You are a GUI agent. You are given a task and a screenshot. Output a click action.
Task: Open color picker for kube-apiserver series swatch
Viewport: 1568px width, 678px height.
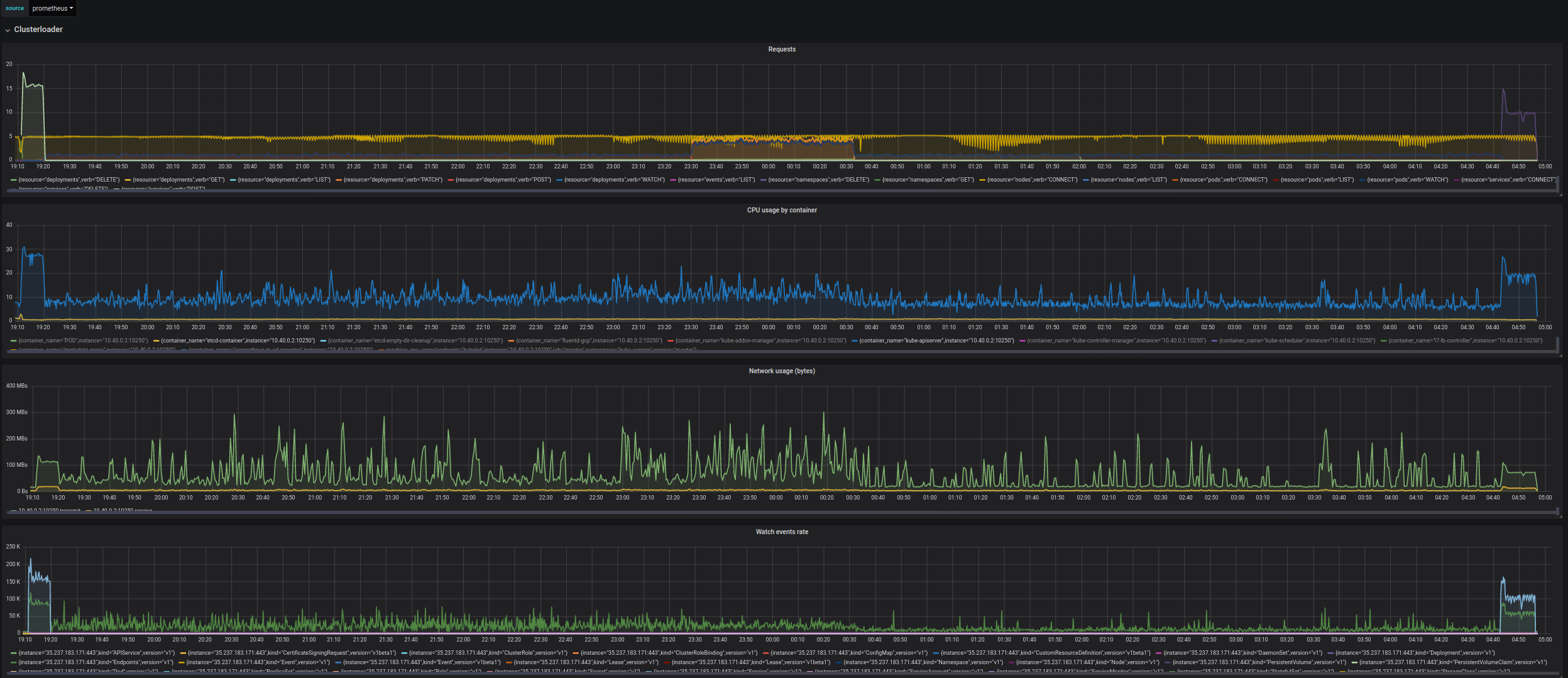[855, 341]
